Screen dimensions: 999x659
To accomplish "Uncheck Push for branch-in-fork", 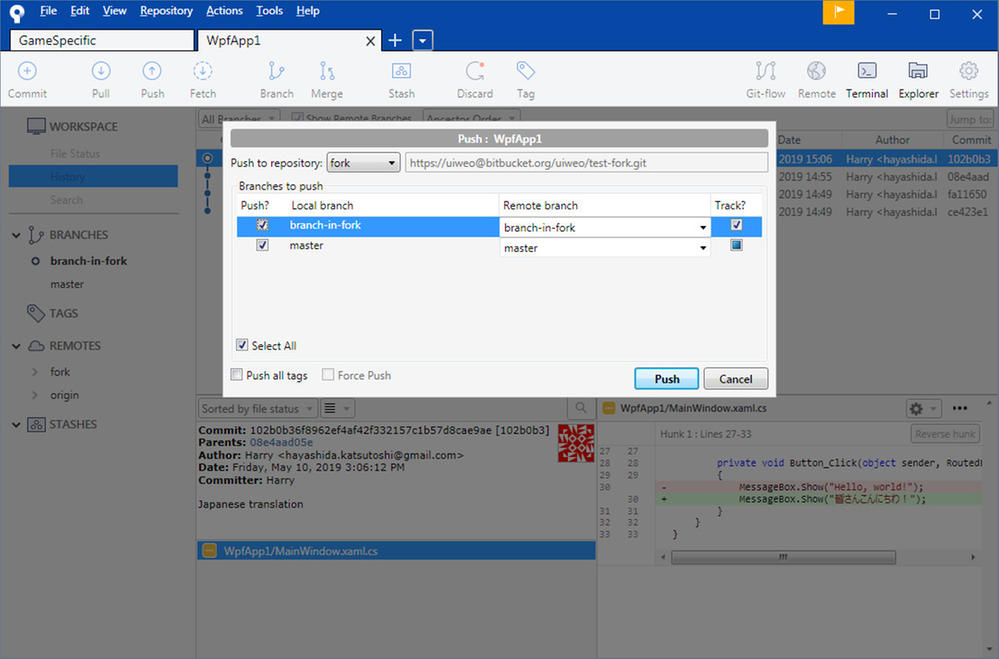I will (x=262, y=226).
